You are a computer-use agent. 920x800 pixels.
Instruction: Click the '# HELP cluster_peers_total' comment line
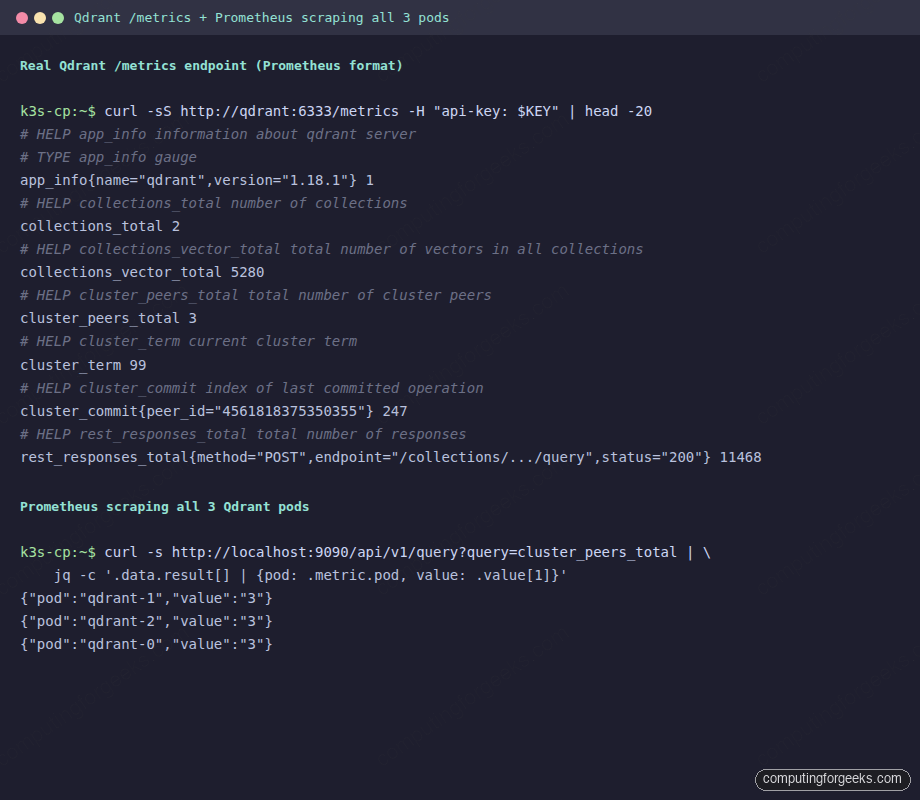pos(256,295)
